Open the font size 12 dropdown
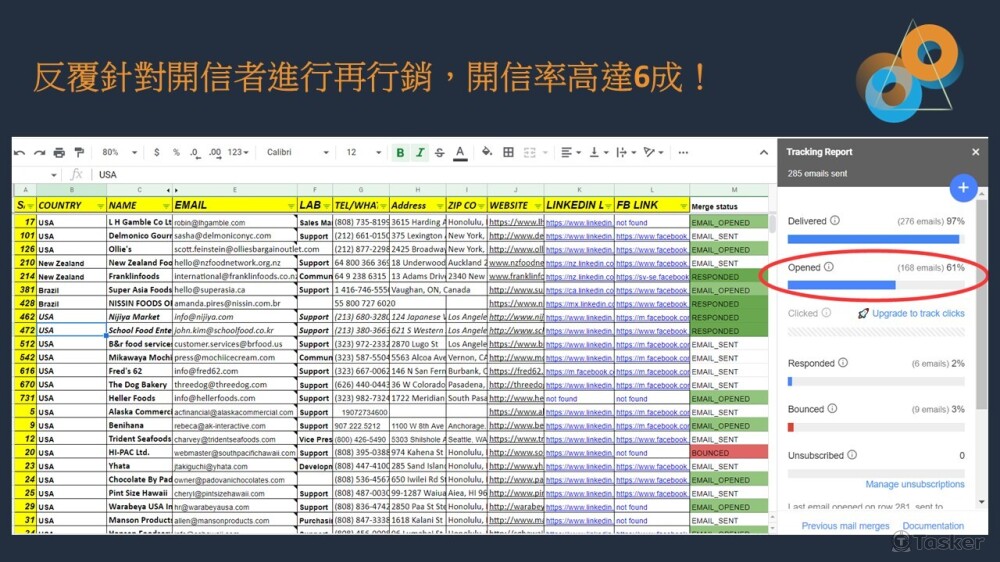1000x562 pixels. [x=363, y=152]
